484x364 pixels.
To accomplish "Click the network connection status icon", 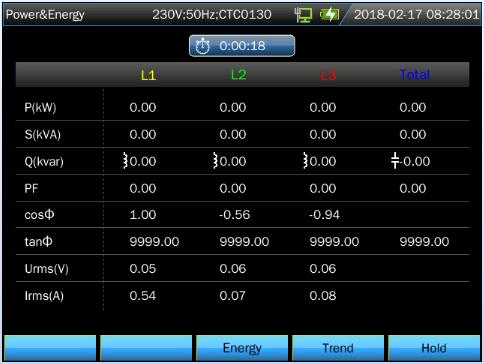I will (304, 15).
